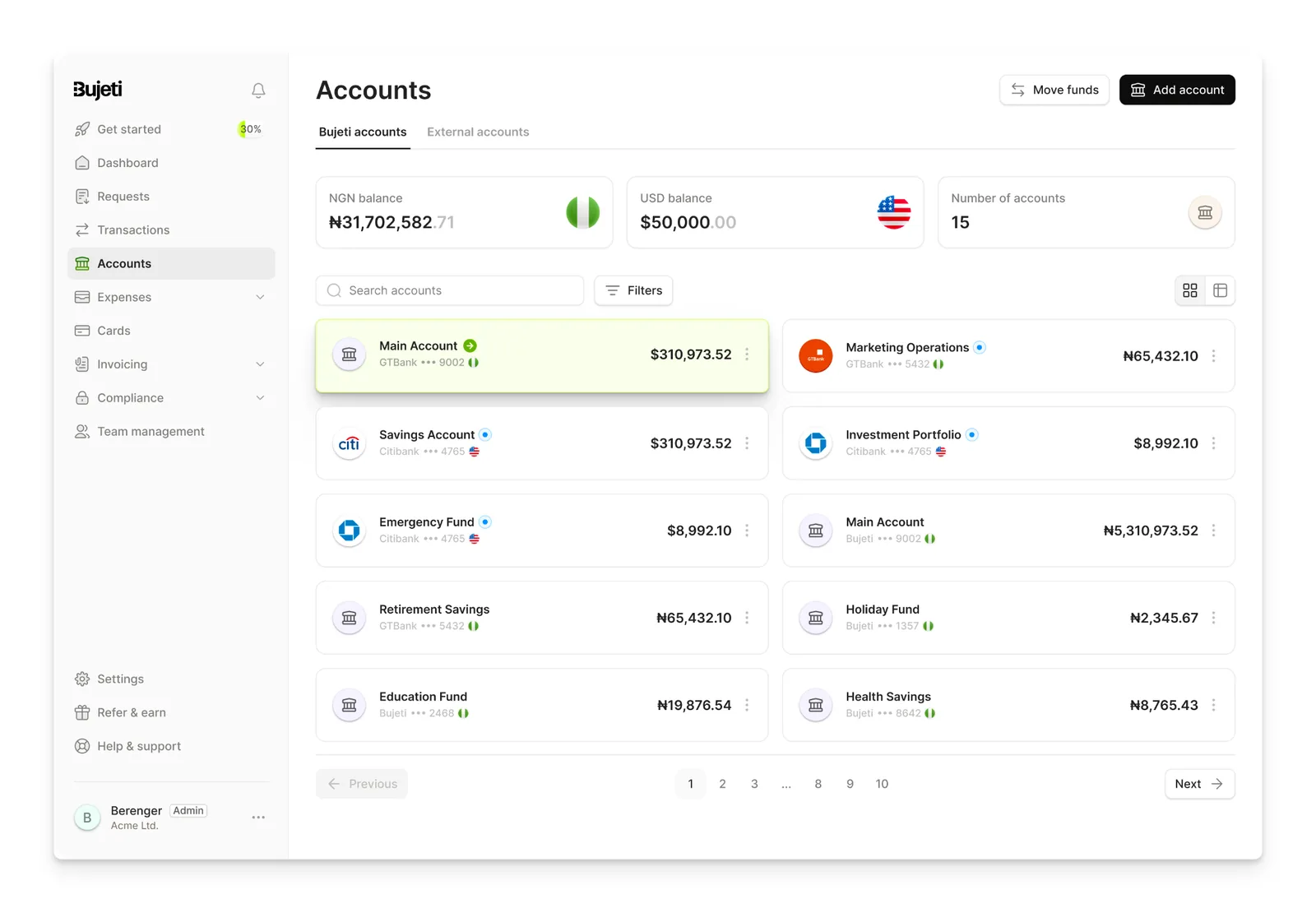
Task: Open options menu for Marketing Operations
Action: pos(1213,356)
